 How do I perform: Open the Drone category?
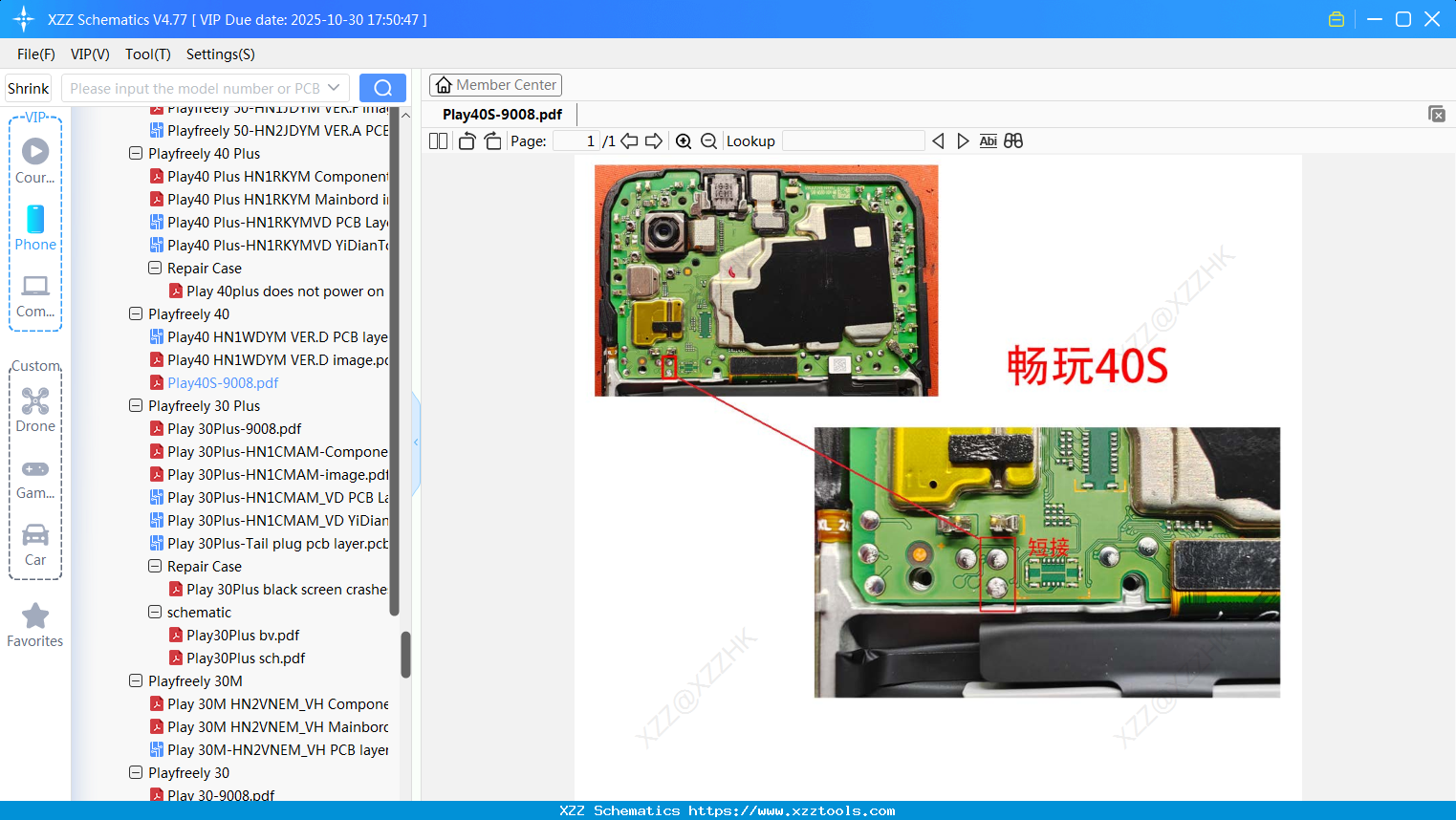pos(35,411)
